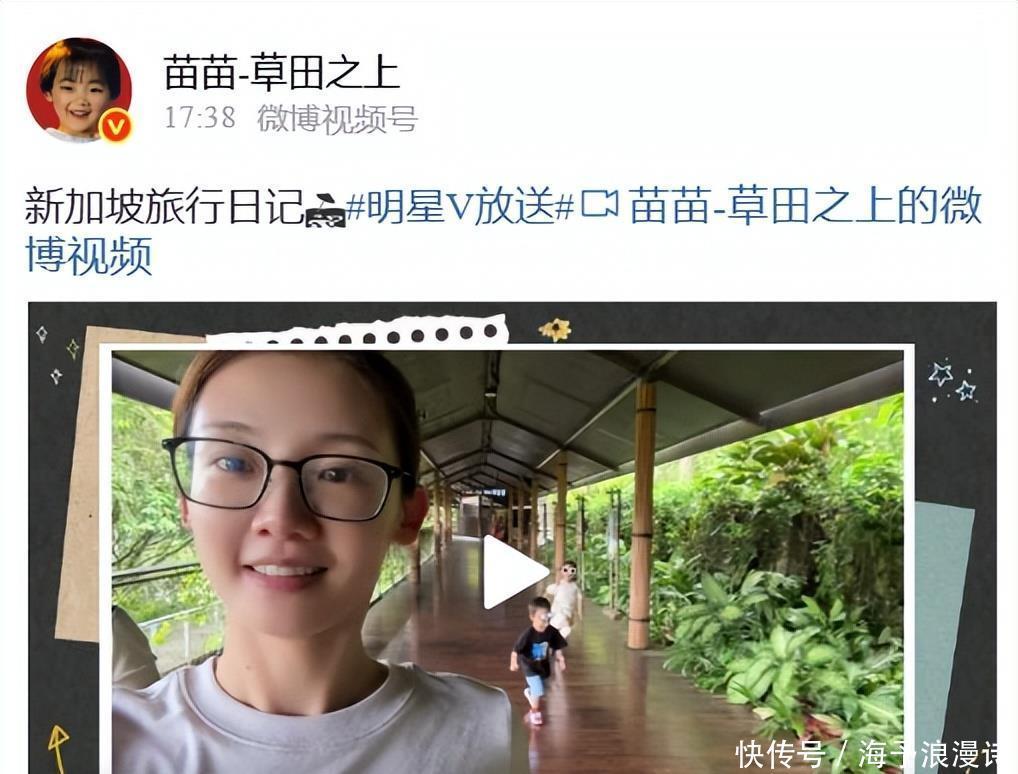Viewport: 1018px width, 774px height.
Task: Open the 苗苗-草田之上 profile avatar
Action: (x=79, y=90)
